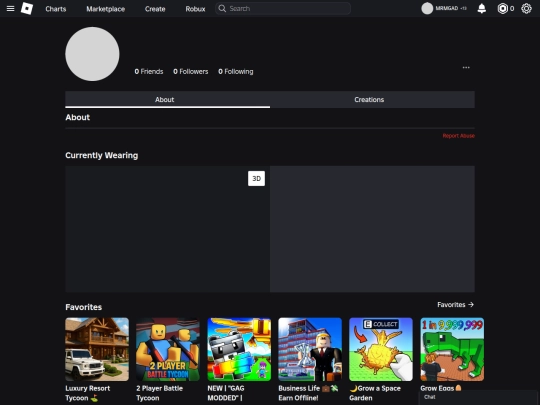Open the hamburger navigation menu
Screen dimensions: 540x405
10,9
